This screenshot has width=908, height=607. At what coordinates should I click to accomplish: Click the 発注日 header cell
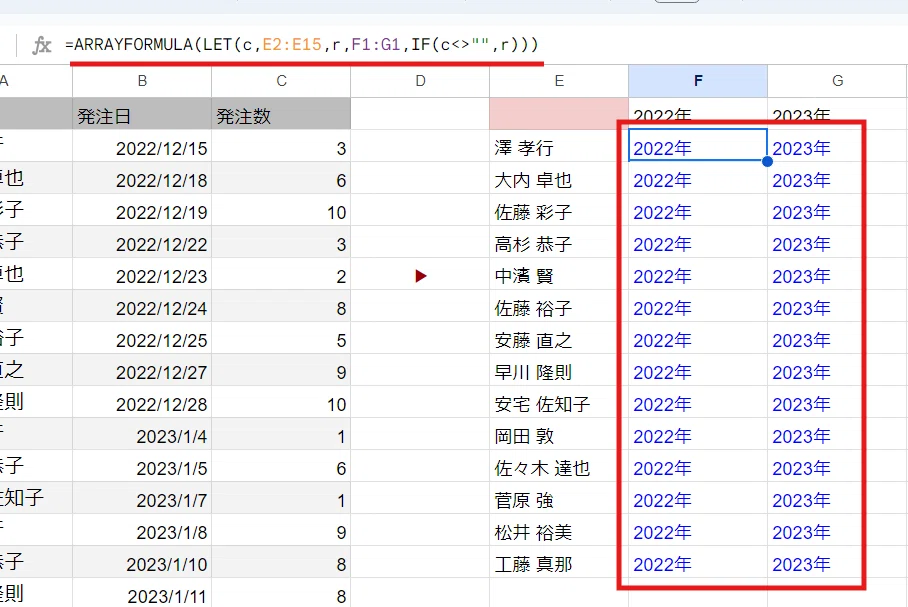tap(142, 114)
